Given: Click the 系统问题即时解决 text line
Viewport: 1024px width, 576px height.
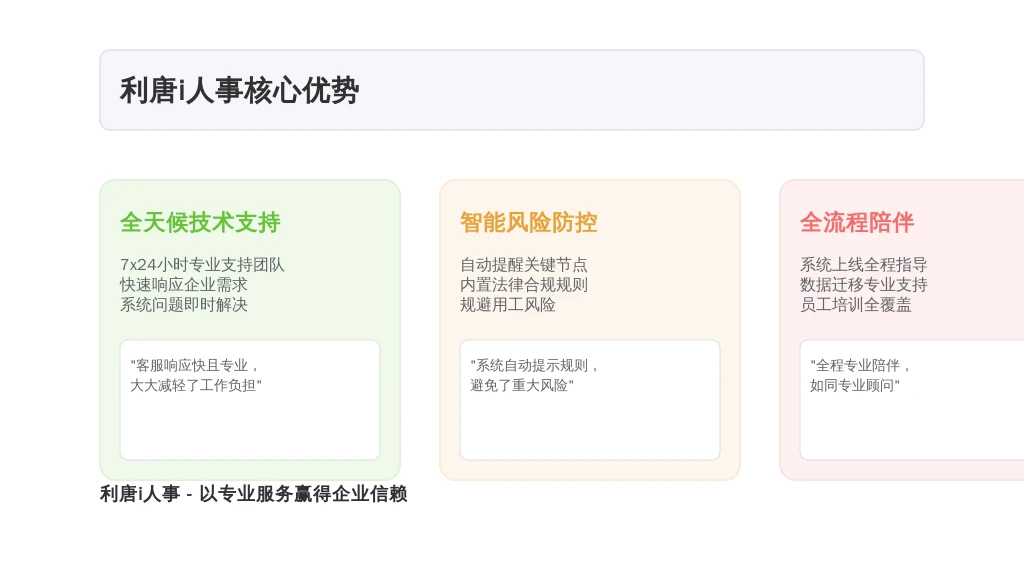Looking at the screenshot, I should click(x=184, y=305).
